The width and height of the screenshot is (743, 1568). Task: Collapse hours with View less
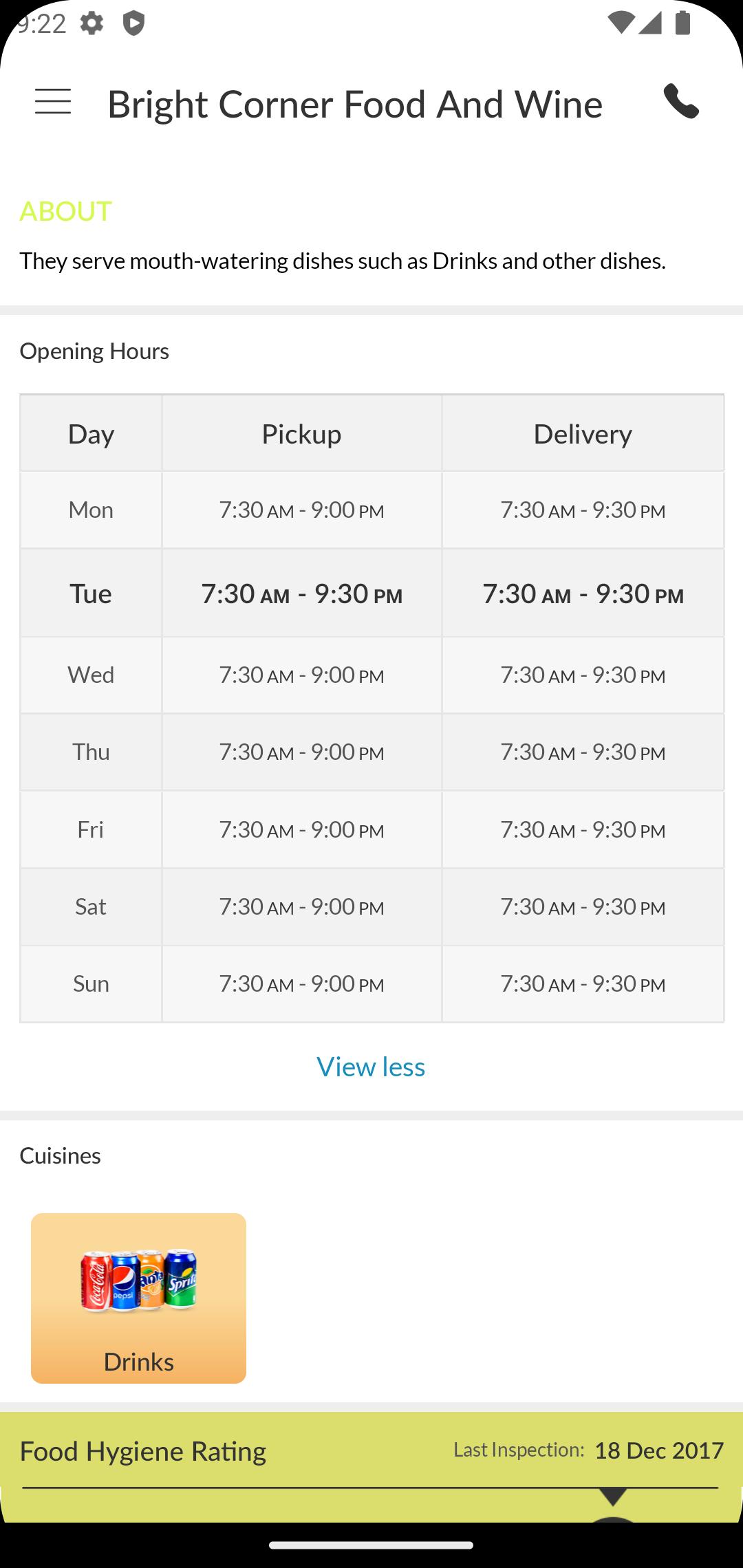pos(371,1067)
